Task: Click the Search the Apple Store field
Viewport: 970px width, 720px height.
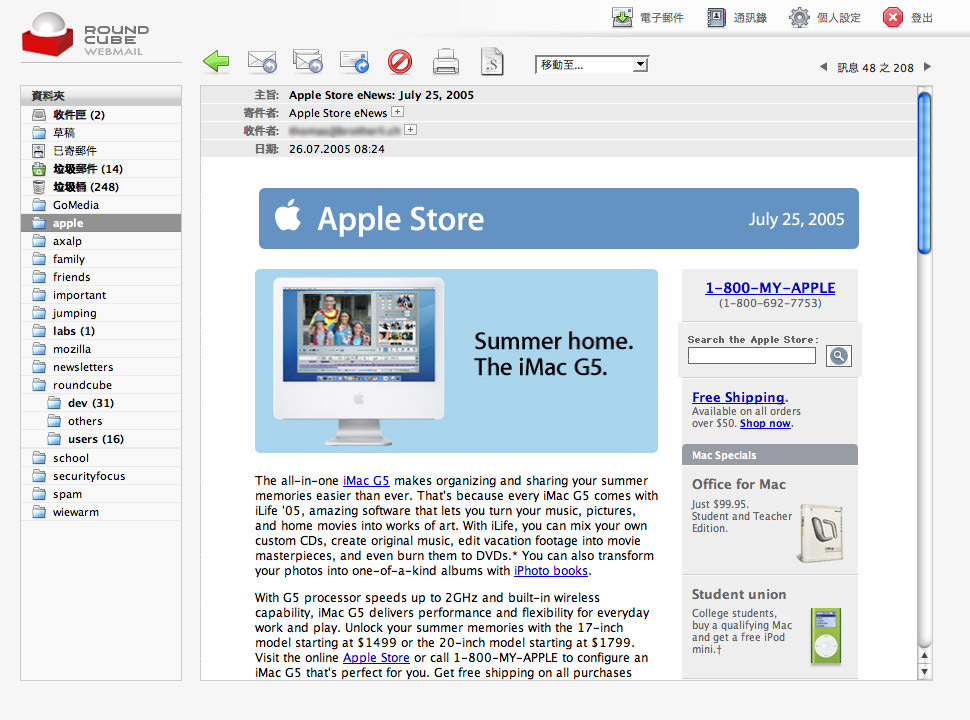Action: tap(752, 356)
